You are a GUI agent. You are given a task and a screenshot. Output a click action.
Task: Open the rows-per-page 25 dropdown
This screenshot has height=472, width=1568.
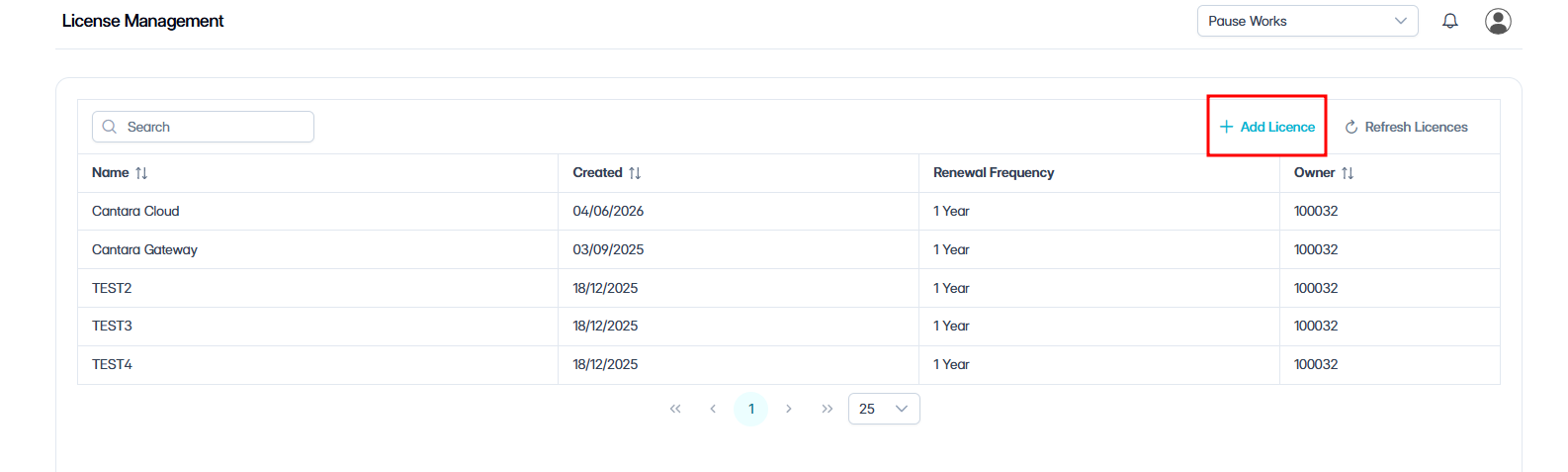click(x=884, y=409)
